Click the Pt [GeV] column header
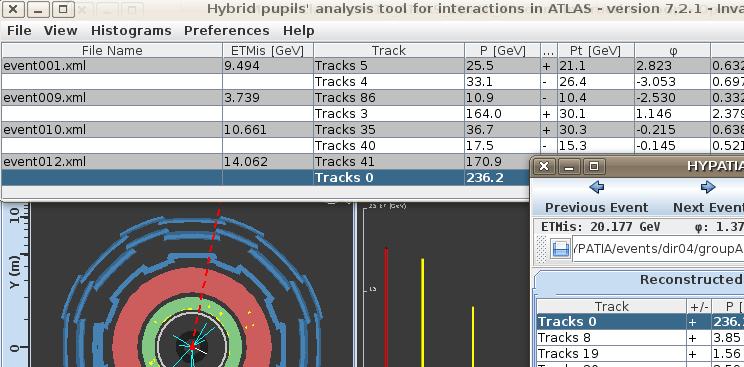The width and height of the screenshot is (744, 367). (596, 50)
